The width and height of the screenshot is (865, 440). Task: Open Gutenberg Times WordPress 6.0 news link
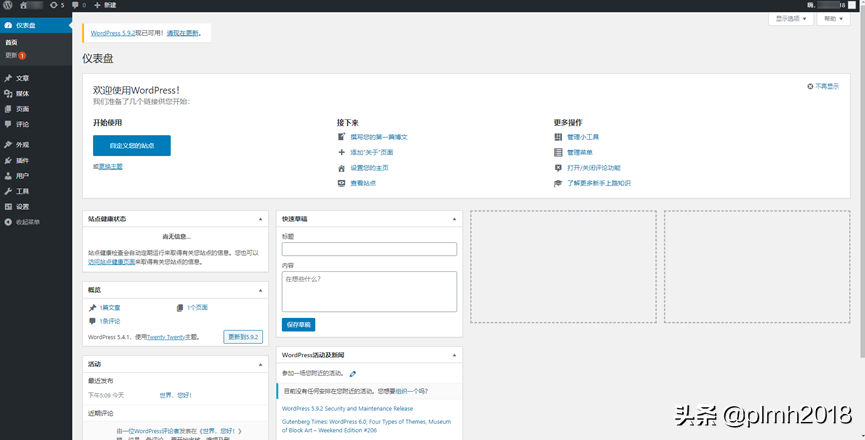[366, 426]
